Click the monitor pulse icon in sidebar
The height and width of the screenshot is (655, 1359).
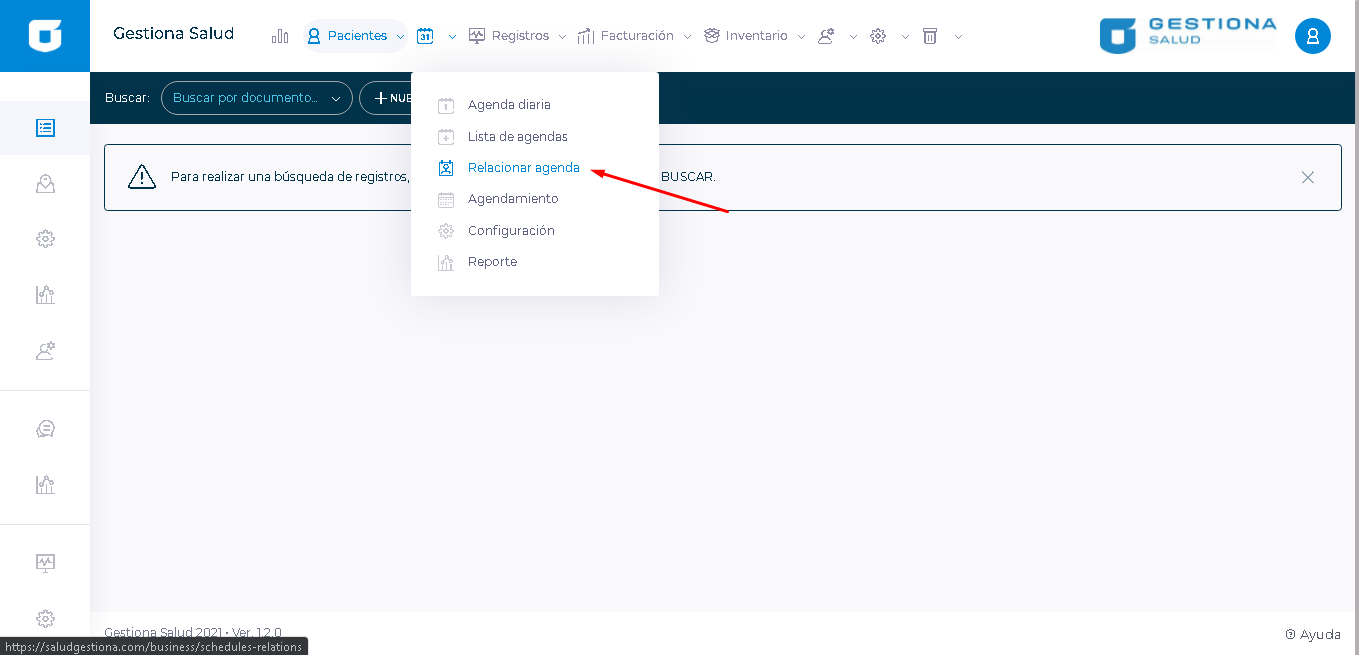point(45,562)
